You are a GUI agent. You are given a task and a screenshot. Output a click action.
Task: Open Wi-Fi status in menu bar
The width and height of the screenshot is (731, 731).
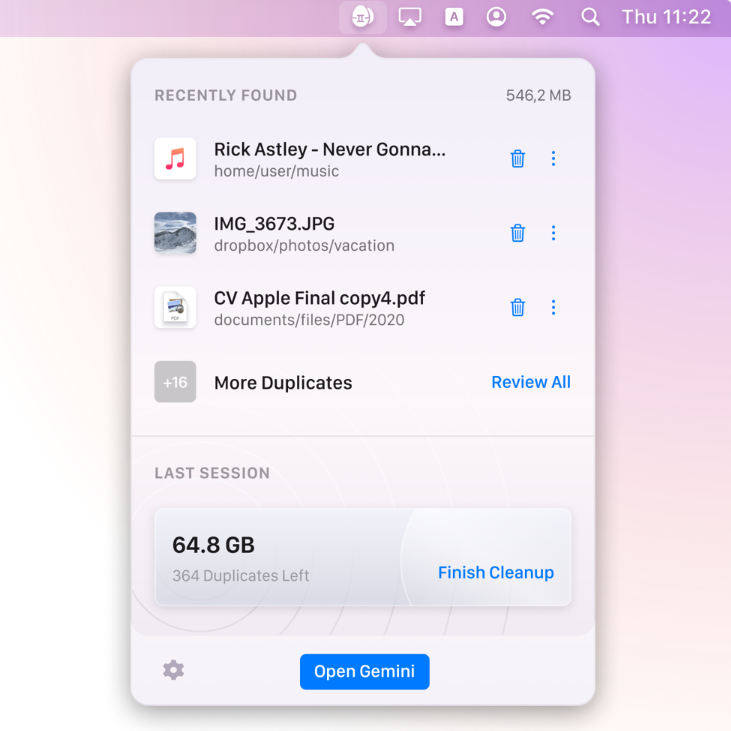coord(543,17)
